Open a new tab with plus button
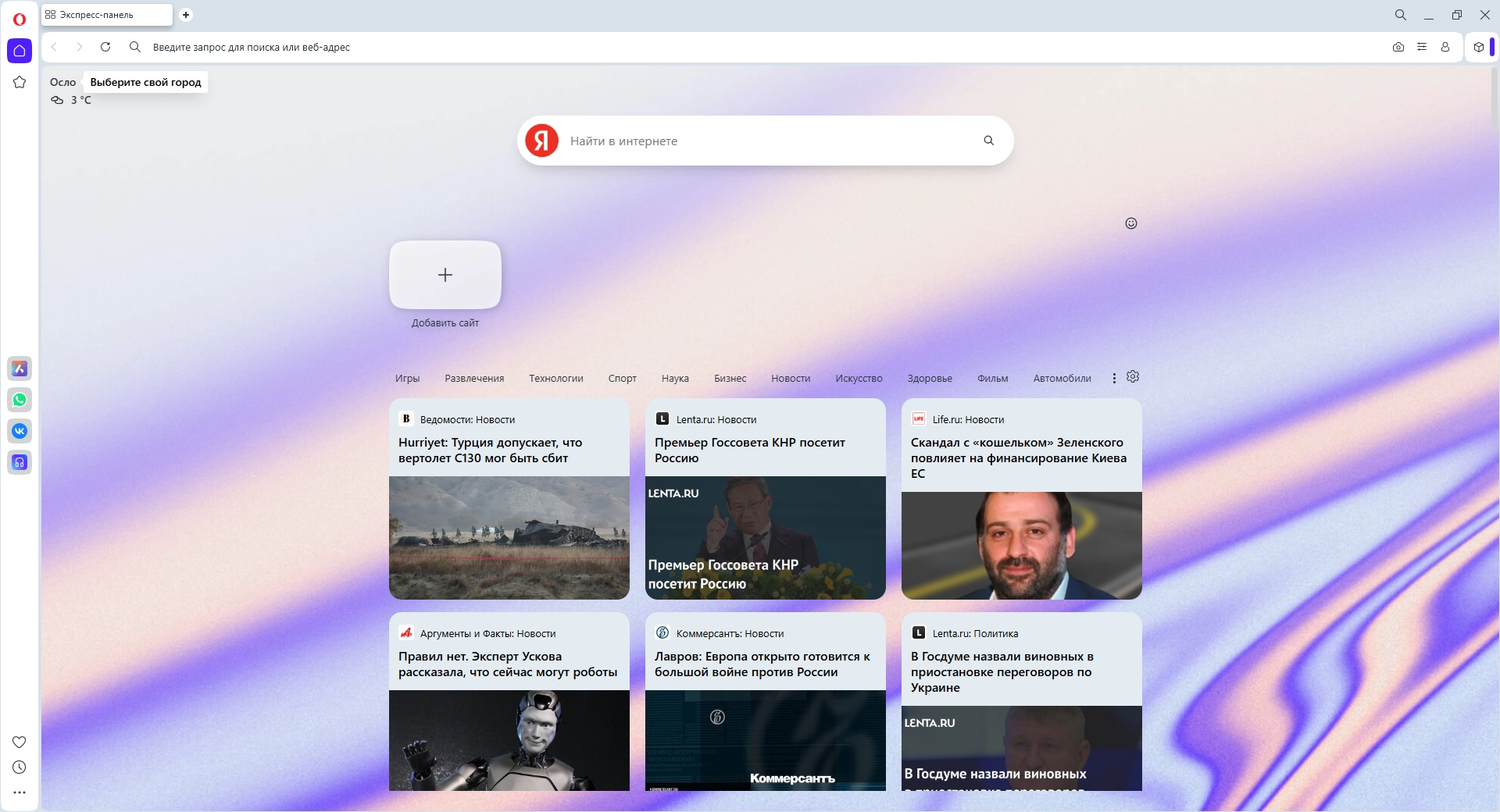Image resolution: width=1500 pixels, height=812 pixels. tap(186, 15)
